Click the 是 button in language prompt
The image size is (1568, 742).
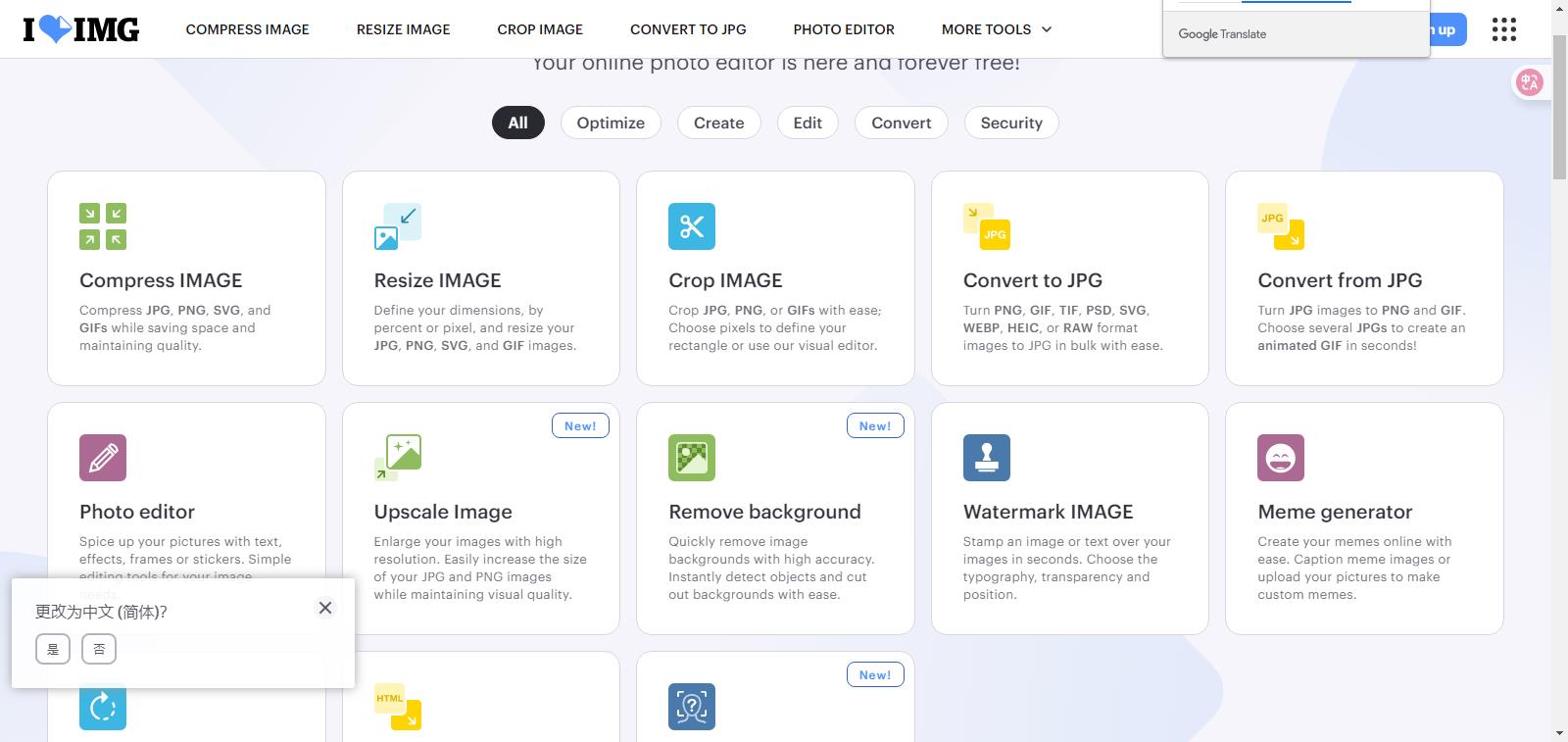pos(53,649)
